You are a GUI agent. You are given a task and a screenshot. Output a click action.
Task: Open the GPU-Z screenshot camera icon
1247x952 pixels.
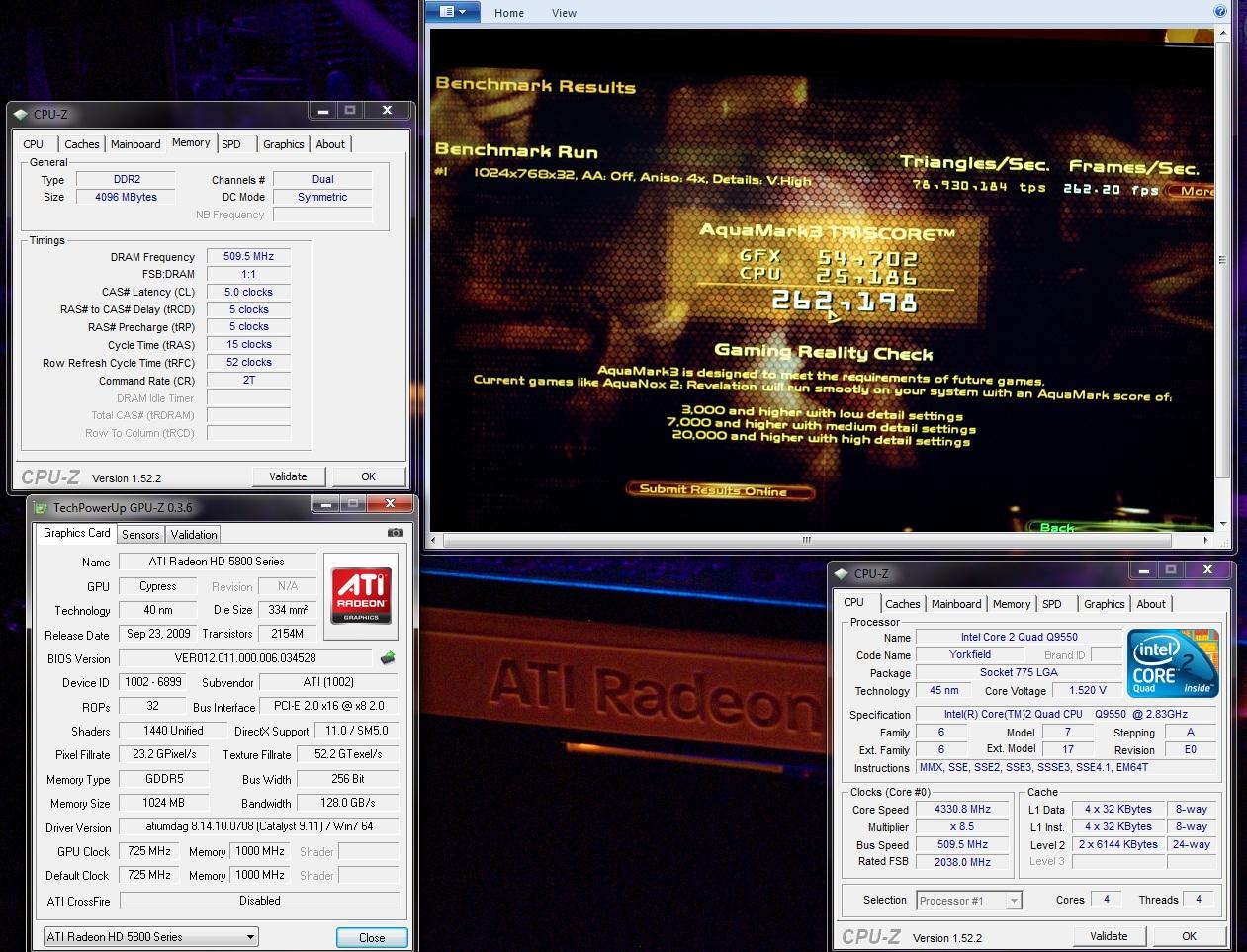pyautogui.click(x=395, y=532)
